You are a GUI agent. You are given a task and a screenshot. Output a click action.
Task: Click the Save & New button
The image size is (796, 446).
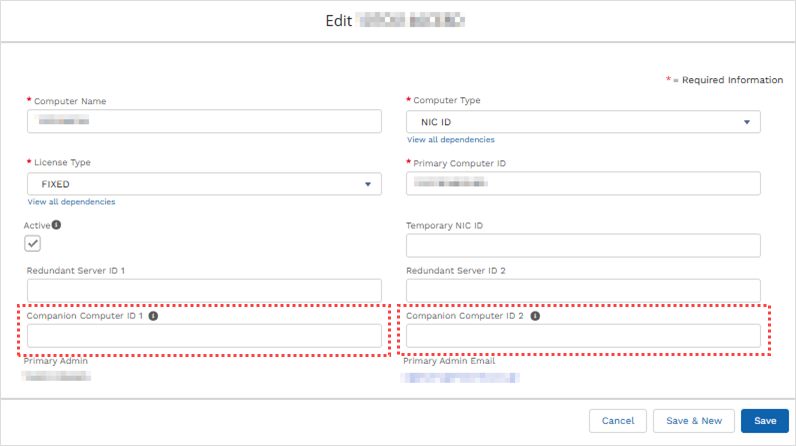click(694, 421)
